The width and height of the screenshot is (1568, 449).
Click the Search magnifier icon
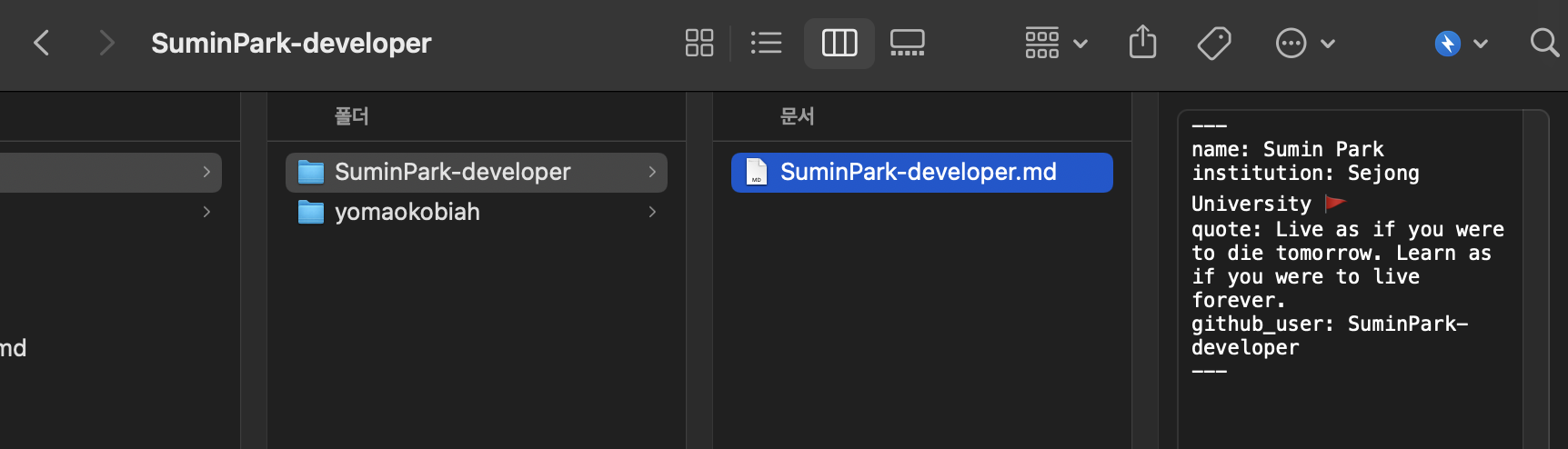1543,43
